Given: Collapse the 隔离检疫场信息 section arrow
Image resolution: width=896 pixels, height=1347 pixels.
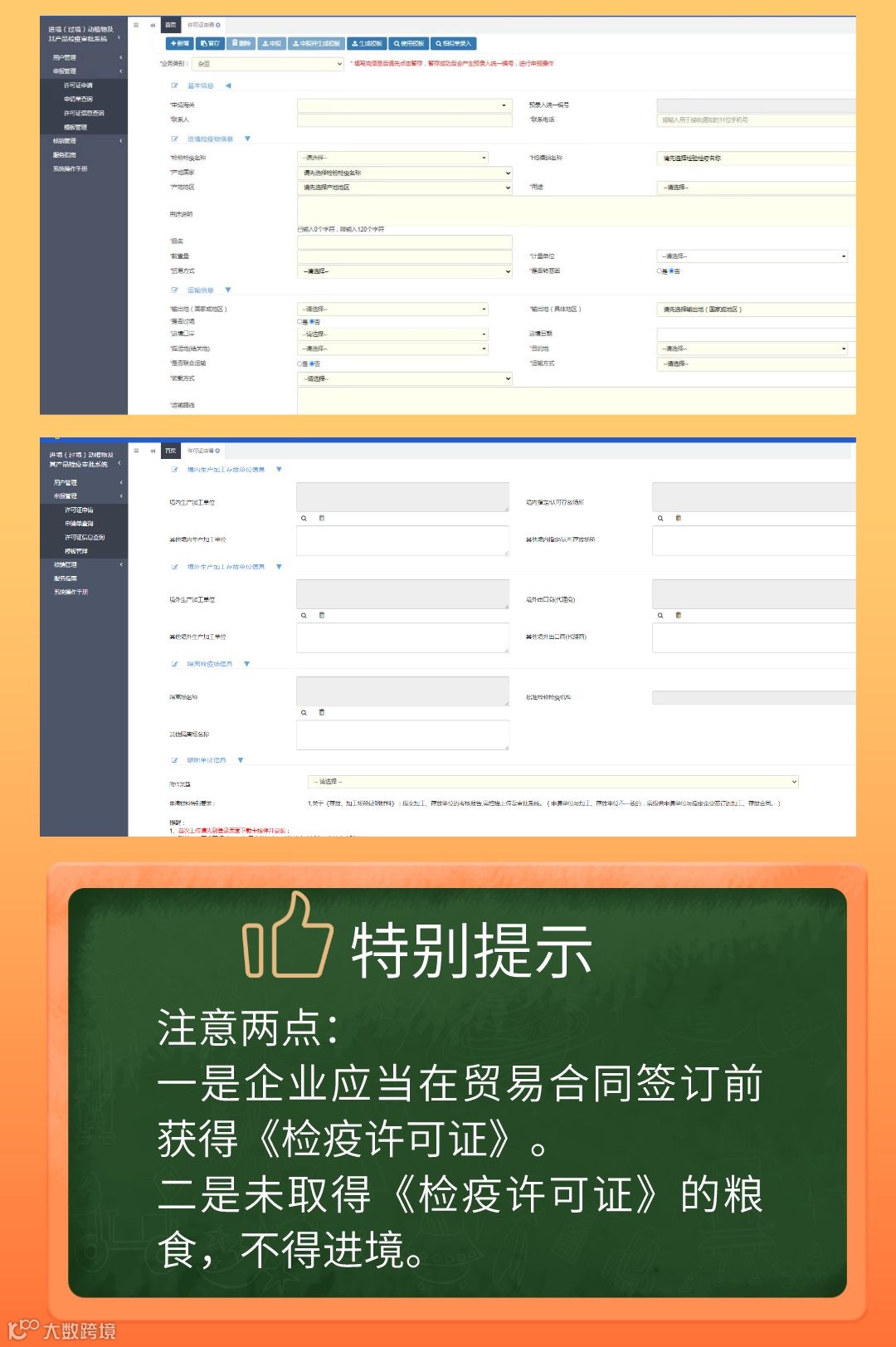Looking at the screenshot, I should (x=246, y=663).
